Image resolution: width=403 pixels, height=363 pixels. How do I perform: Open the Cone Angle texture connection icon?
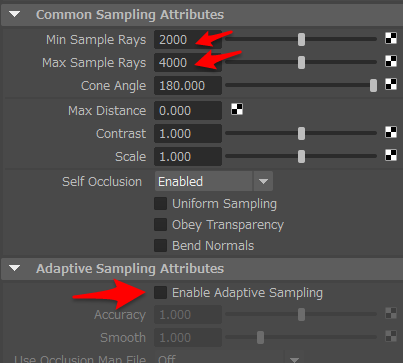click(391, 85)
